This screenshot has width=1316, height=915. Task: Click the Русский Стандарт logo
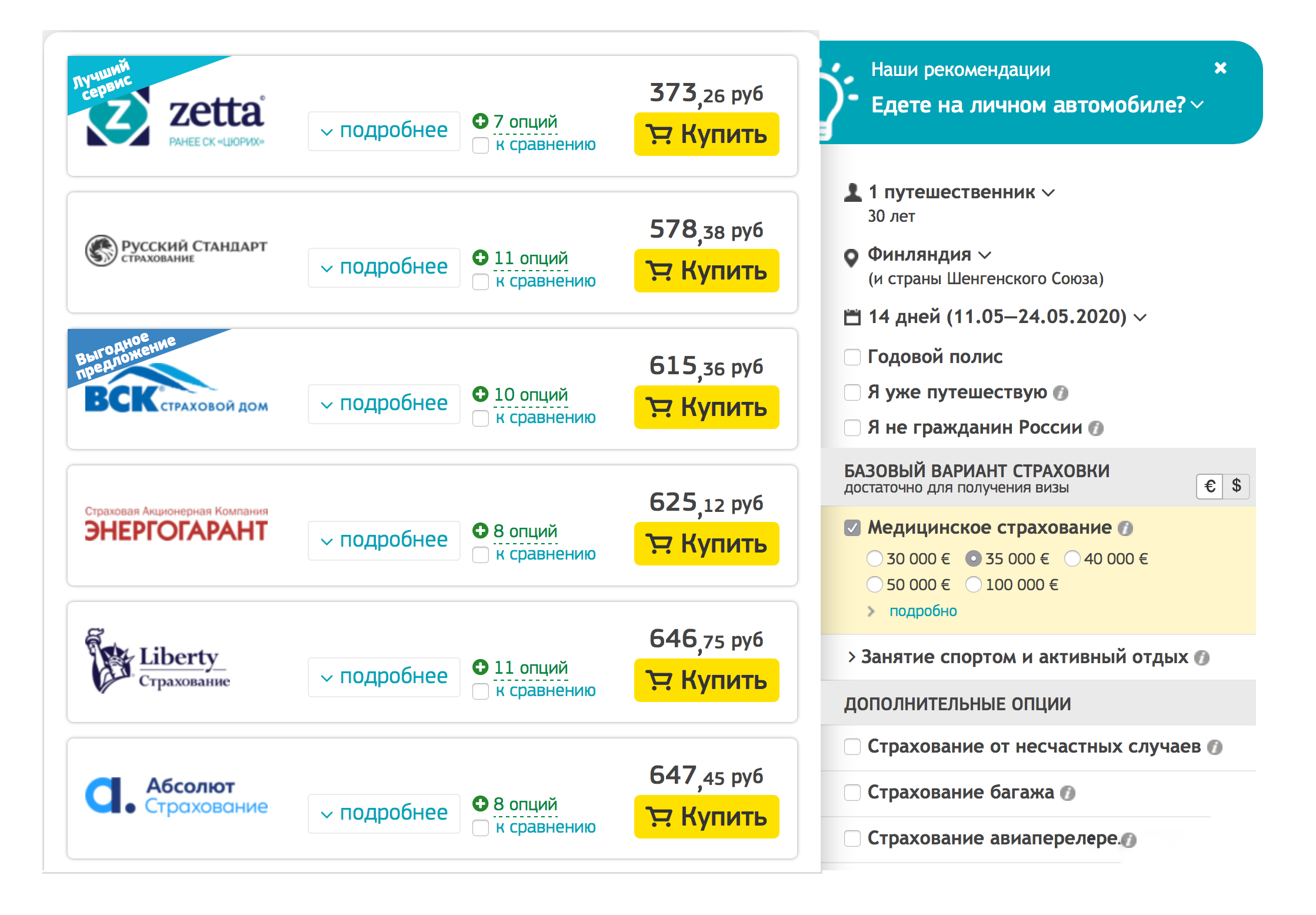pos(176,251)
